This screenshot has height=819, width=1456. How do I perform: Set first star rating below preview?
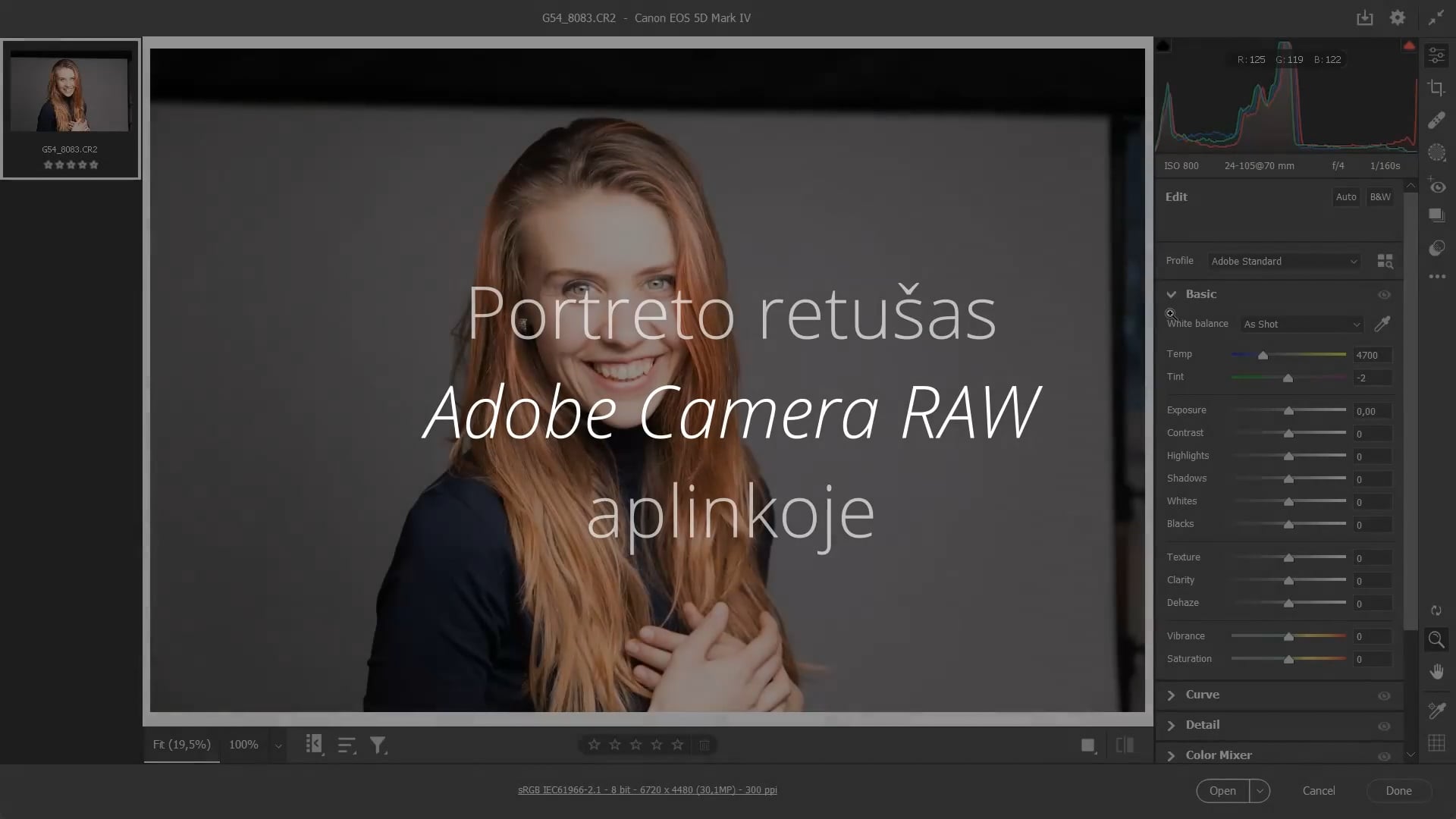click(x=595, y=745)
